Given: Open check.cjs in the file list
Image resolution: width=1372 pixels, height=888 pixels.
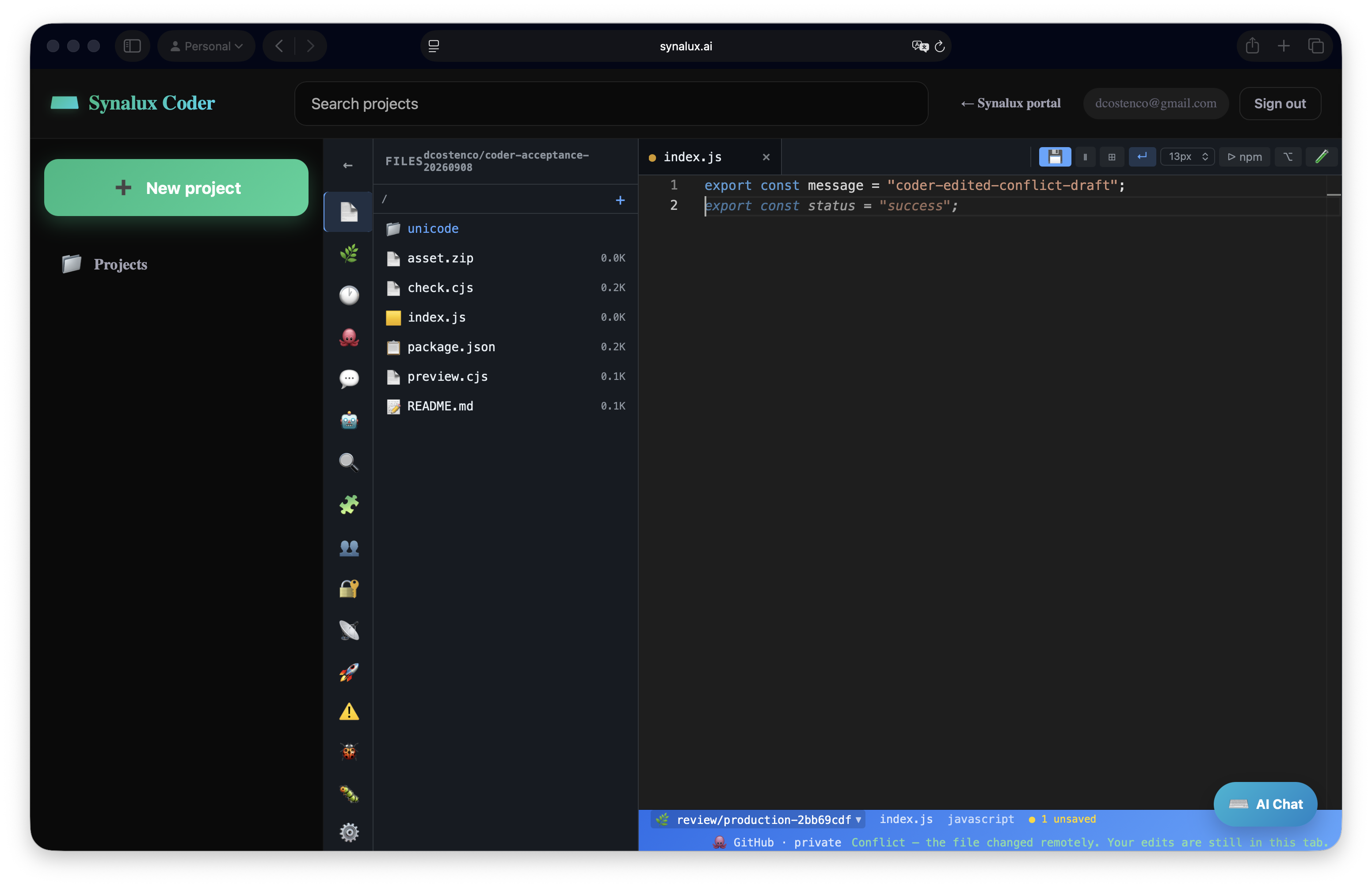Looking at the screenshot, I should [x=506, y=288].
